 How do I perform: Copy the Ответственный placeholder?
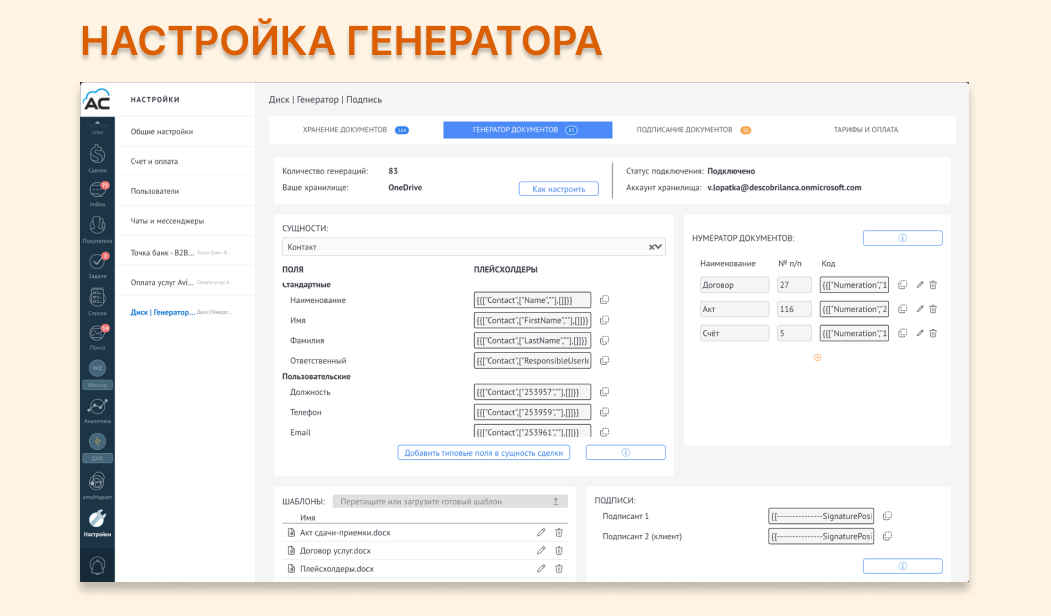[604, 361]
